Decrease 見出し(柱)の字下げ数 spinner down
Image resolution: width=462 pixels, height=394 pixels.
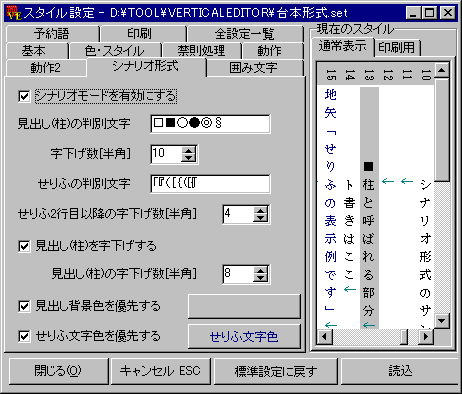[260, 278]
